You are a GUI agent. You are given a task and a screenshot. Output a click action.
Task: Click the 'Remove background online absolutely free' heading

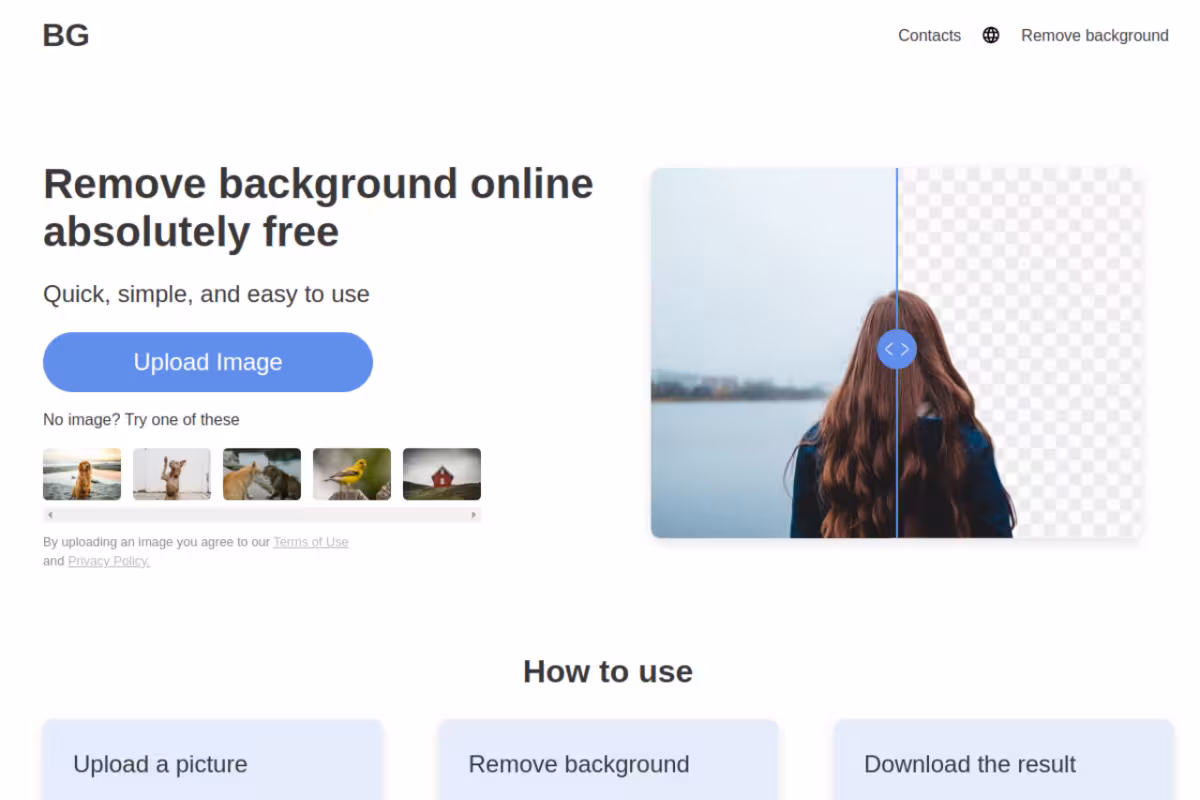pos(318,208)
